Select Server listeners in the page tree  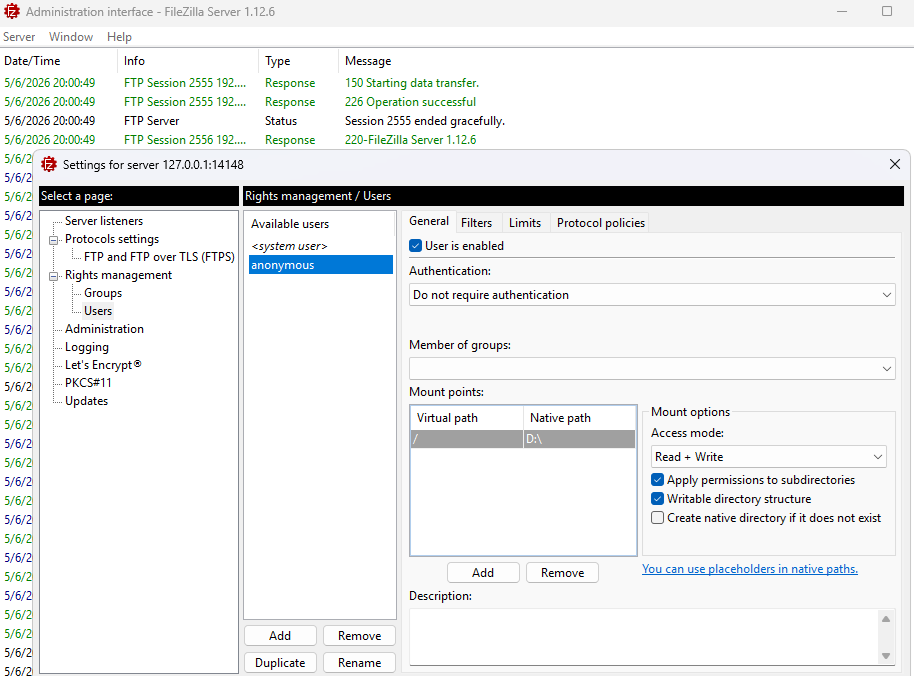point(104,221)
